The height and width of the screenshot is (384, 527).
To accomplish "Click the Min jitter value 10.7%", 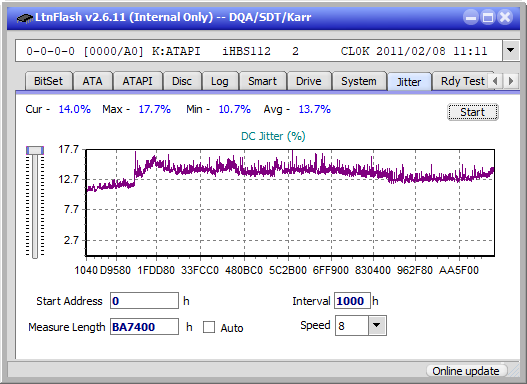I will coord(235,109).
